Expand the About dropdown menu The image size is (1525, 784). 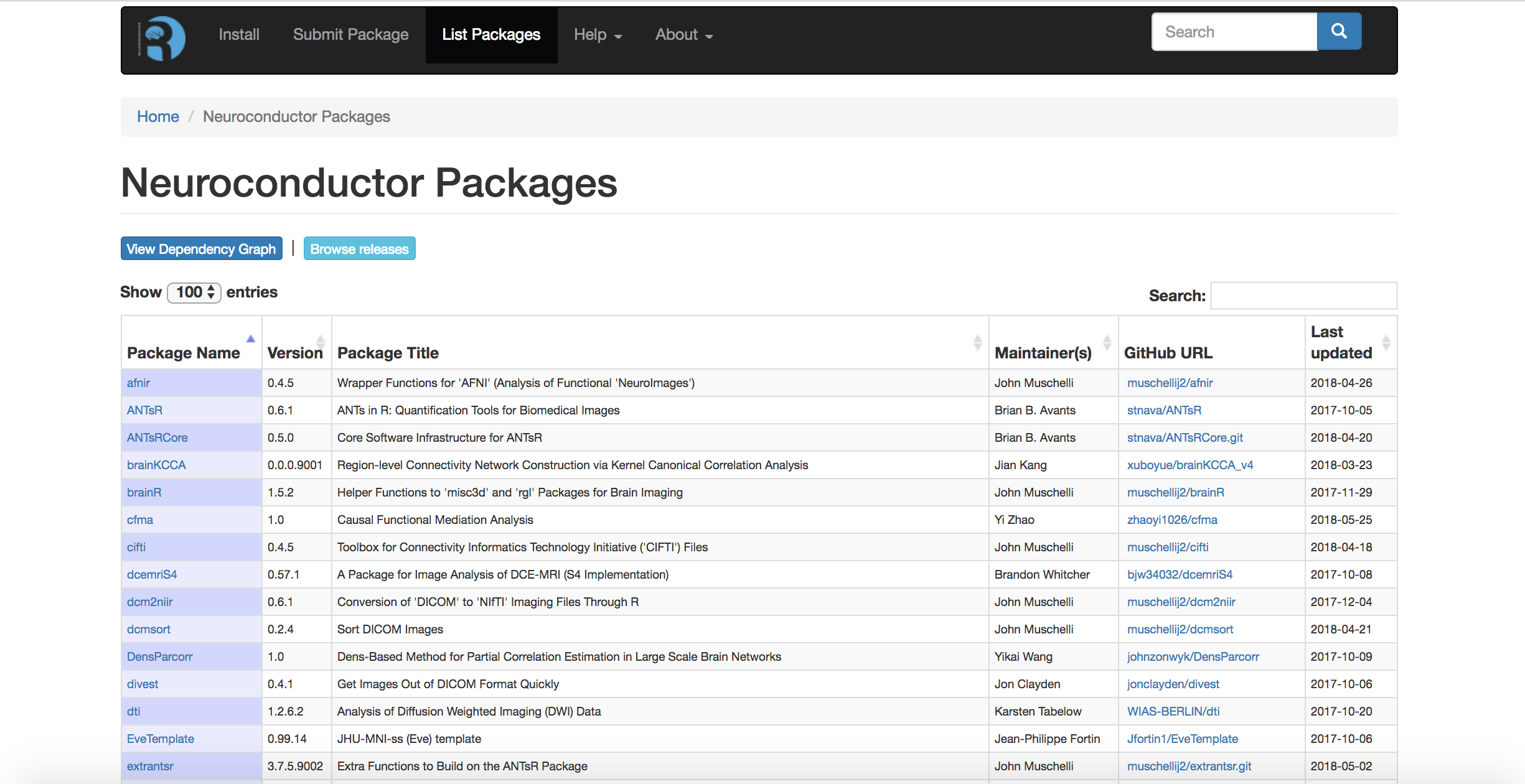tap(683, 35)
